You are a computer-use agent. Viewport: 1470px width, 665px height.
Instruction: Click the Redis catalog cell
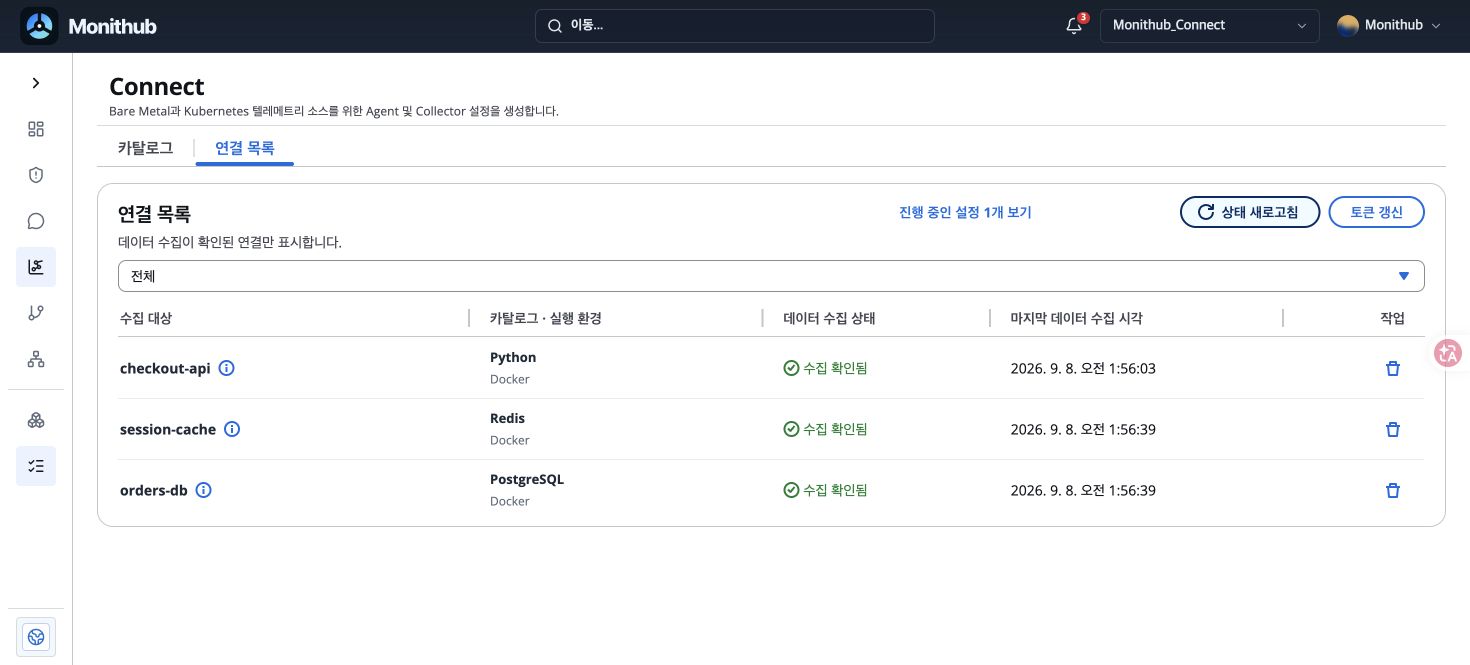507,418
